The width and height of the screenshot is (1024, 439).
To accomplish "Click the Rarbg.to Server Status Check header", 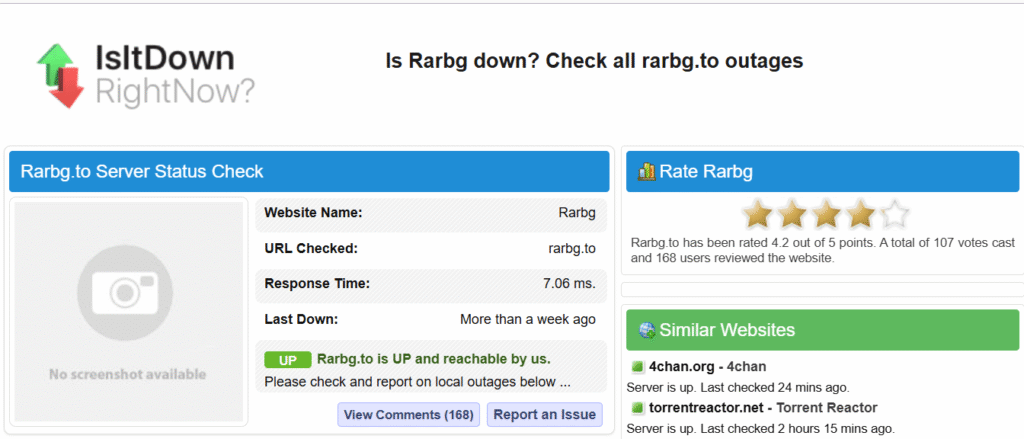I will [x=309, y=172].
